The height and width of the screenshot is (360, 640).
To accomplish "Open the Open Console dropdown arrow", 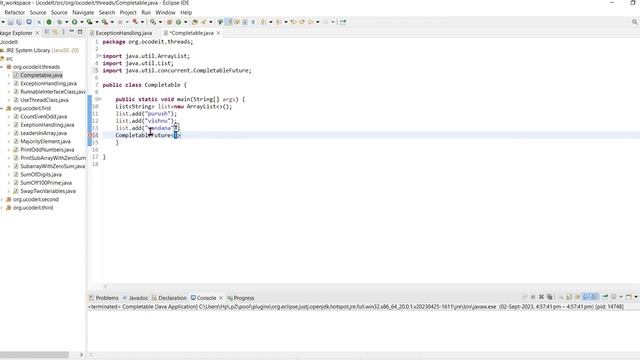I will coord(636,297).
